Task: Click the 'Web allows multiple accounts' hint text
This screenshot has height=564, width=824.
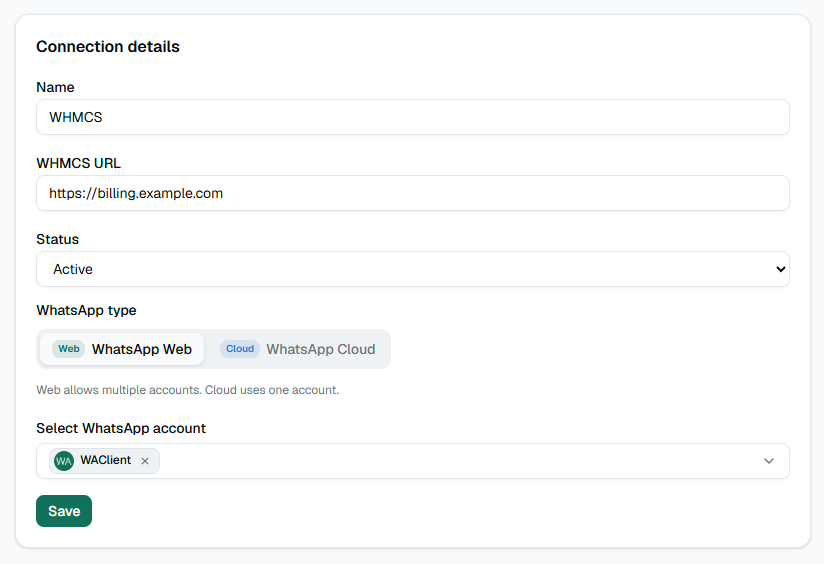Action: 188,390
